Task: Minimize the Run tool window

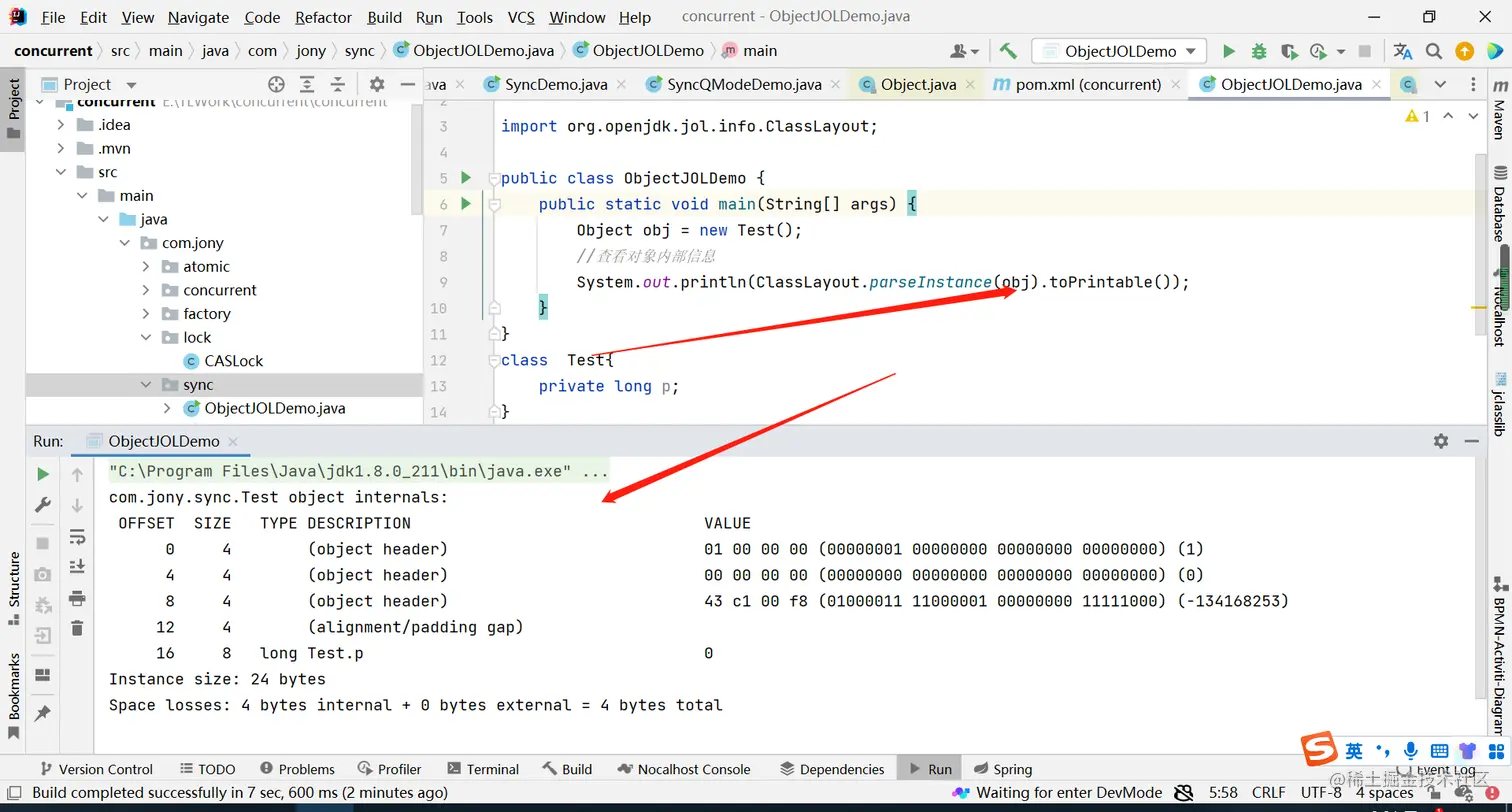Action: coord(1471,441)
